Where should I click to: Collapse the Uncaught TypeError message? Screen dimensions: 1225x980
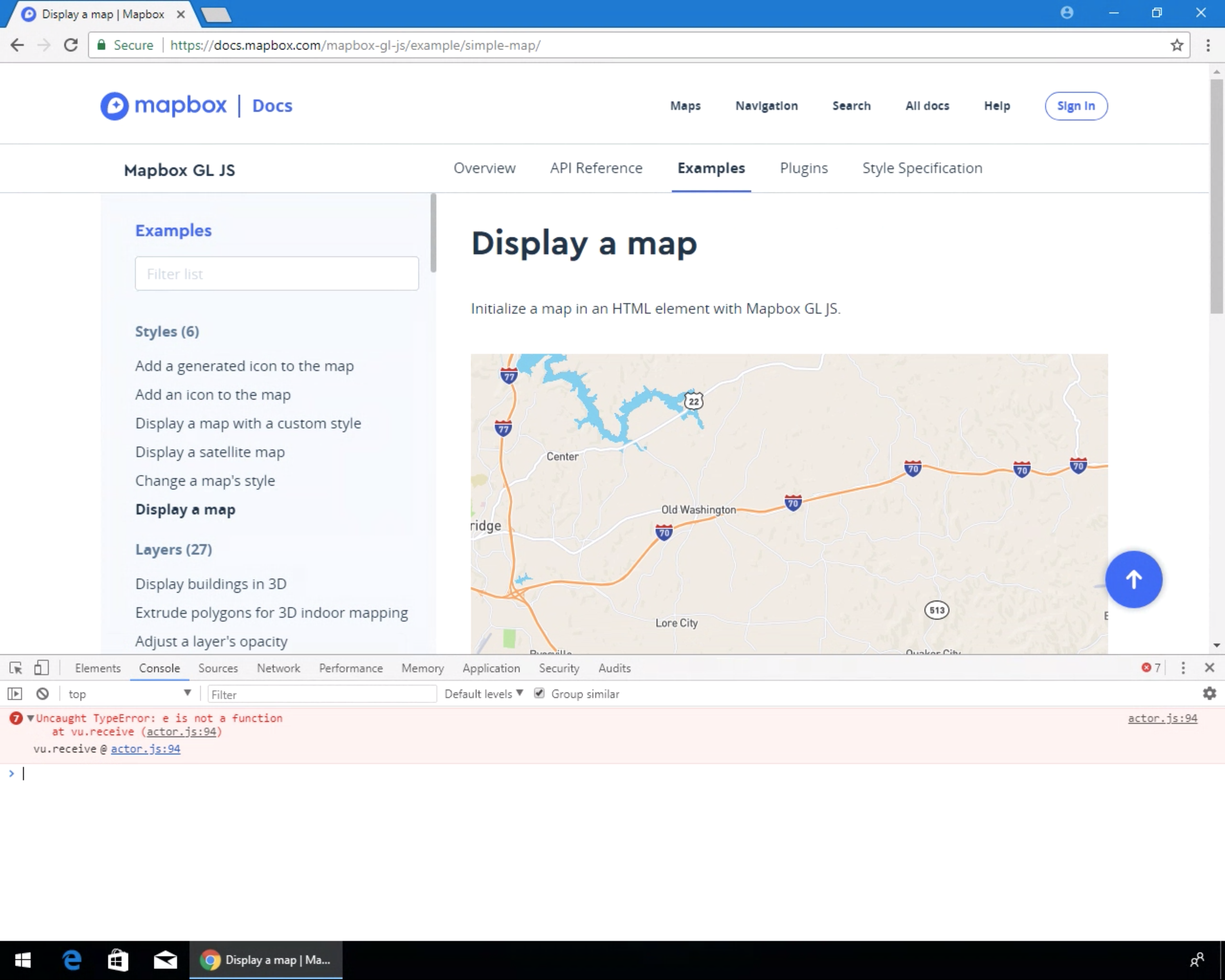(x=31, y=718)
